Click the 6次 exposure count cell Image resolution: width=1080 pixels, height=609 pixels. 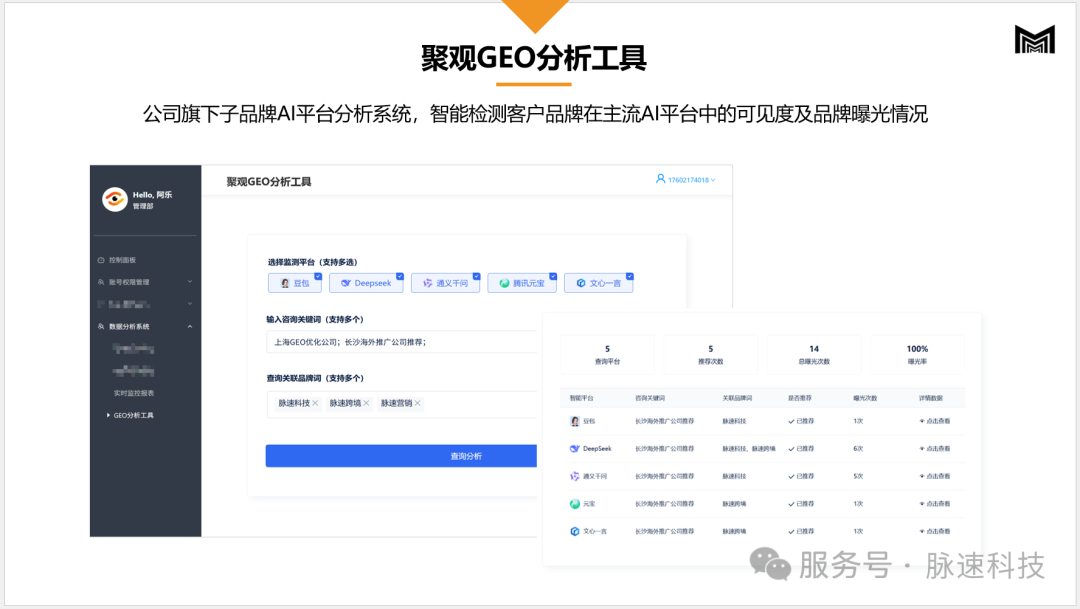[858, 448]
